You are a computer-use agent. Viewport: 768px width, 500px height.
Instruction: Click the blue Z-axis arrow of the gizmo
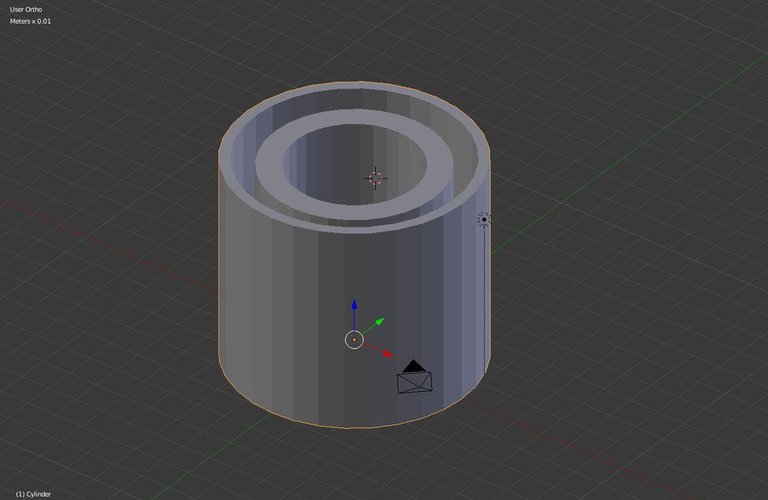[354, 305]
